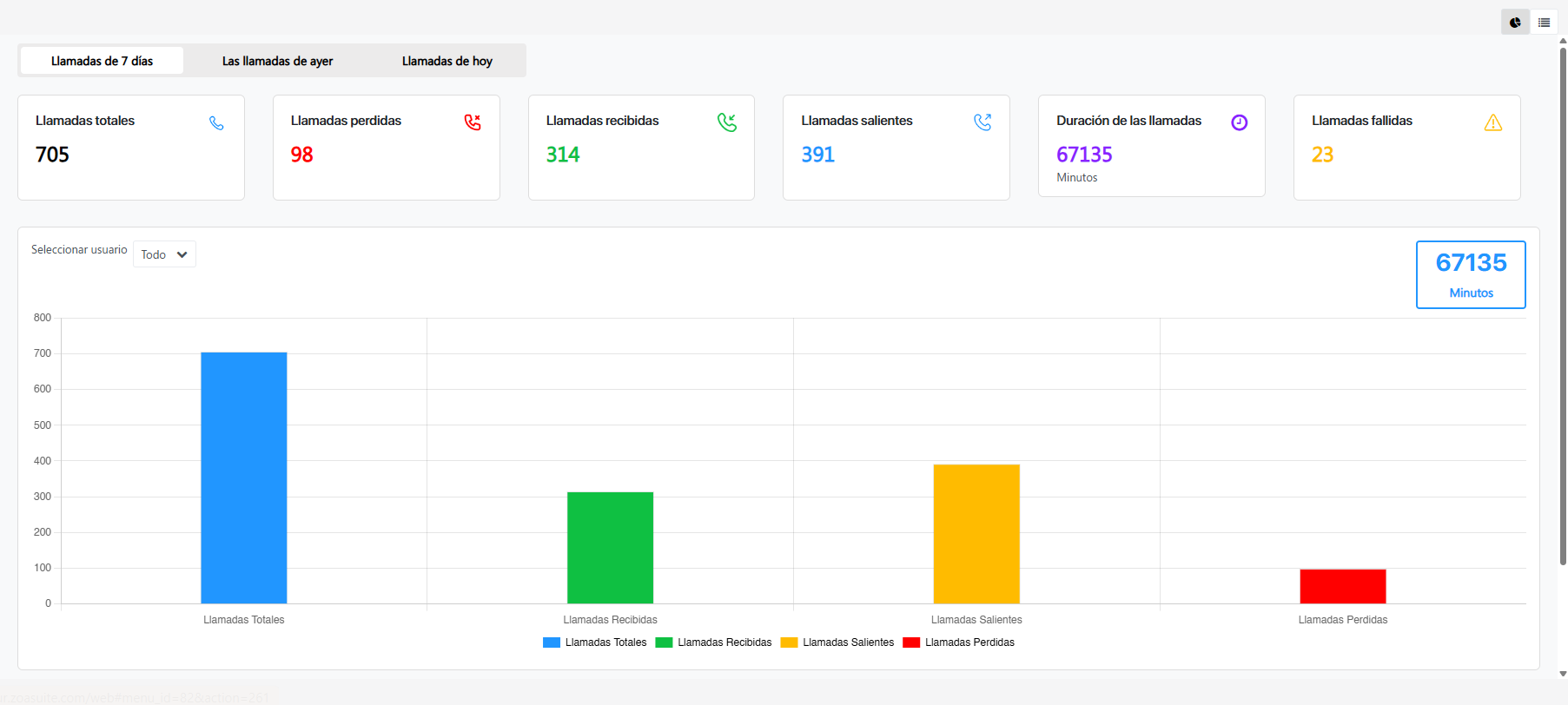
Task: Open Las llamadas de ayer tab
Action: (277, 61)
